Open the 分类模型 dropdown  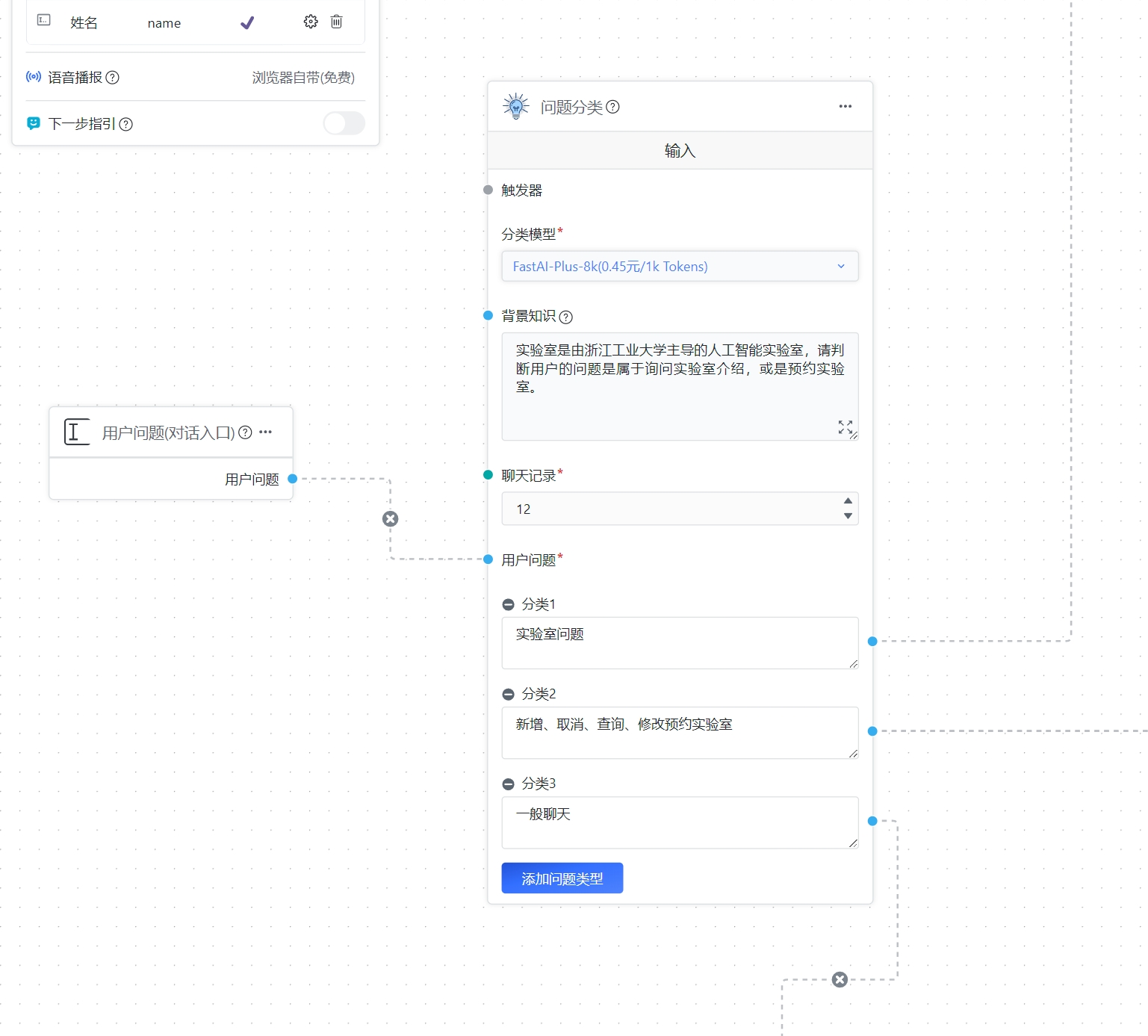[x=679, y=267]
